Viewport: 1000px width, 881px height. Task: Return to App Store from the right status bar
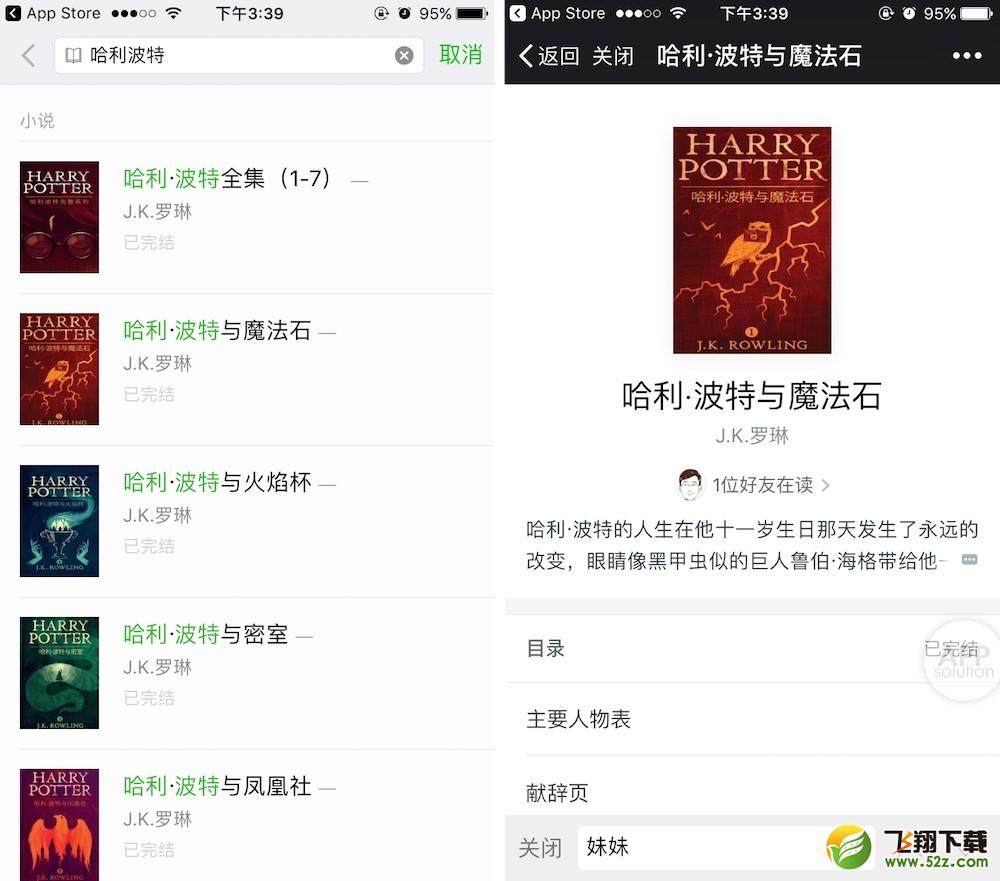point(557,13)
